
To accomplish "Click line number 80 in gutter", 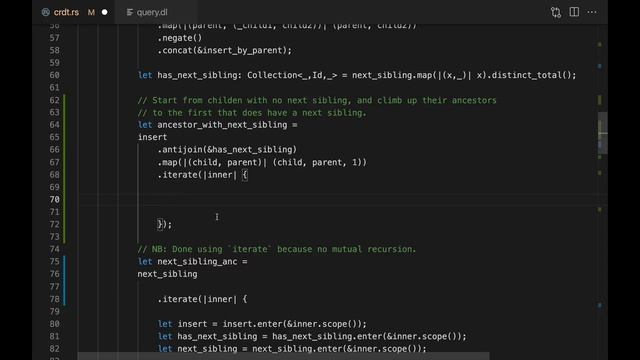I will 54,324.
